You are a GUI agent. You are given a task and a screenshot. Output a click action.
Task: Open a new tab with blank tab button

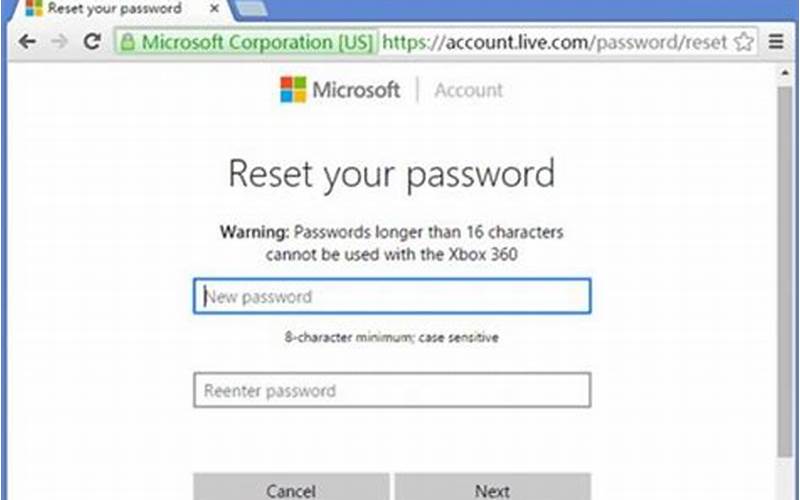(251, 8)
